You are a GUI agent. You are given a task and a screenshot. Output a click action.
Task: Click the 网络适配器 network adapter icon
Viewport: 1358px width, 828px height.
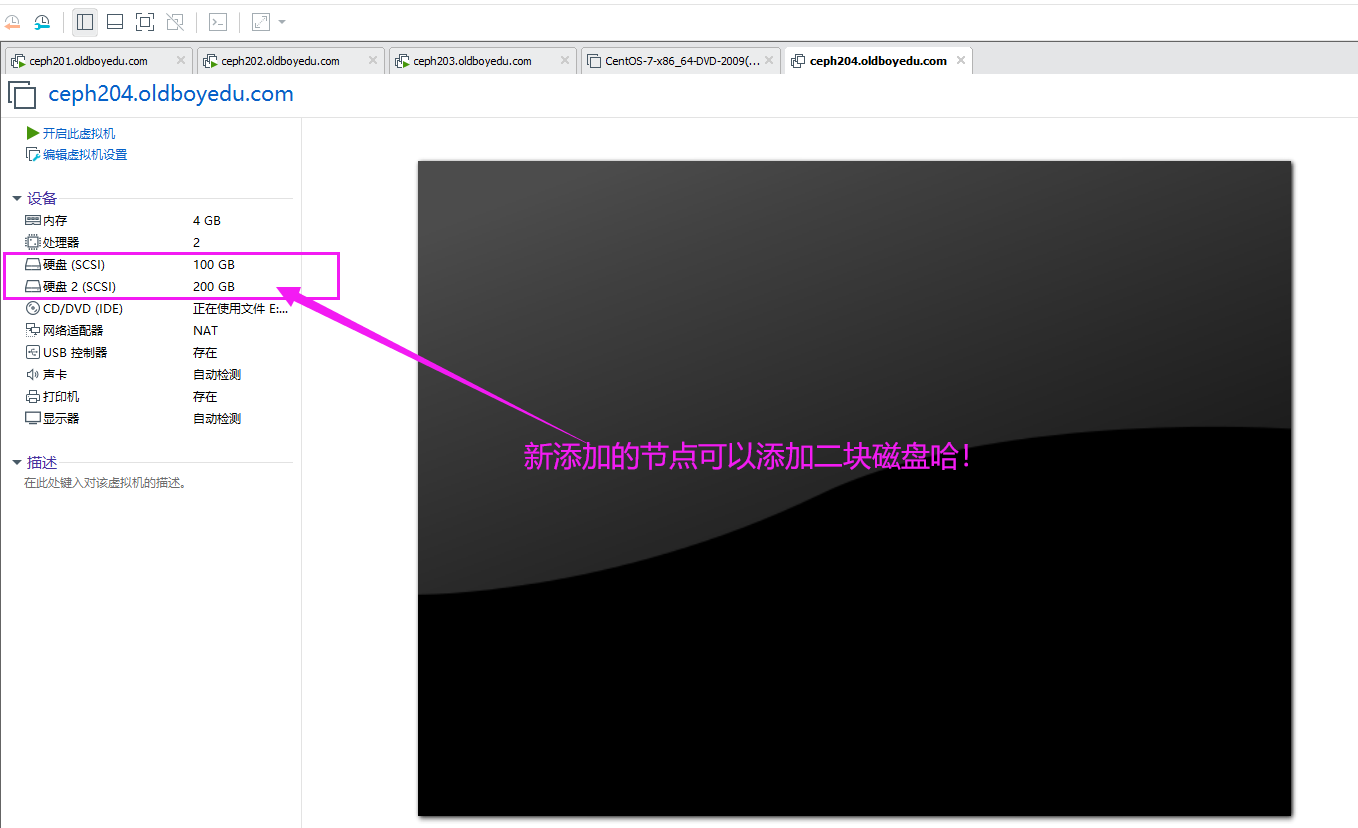(x=32, y=331)
